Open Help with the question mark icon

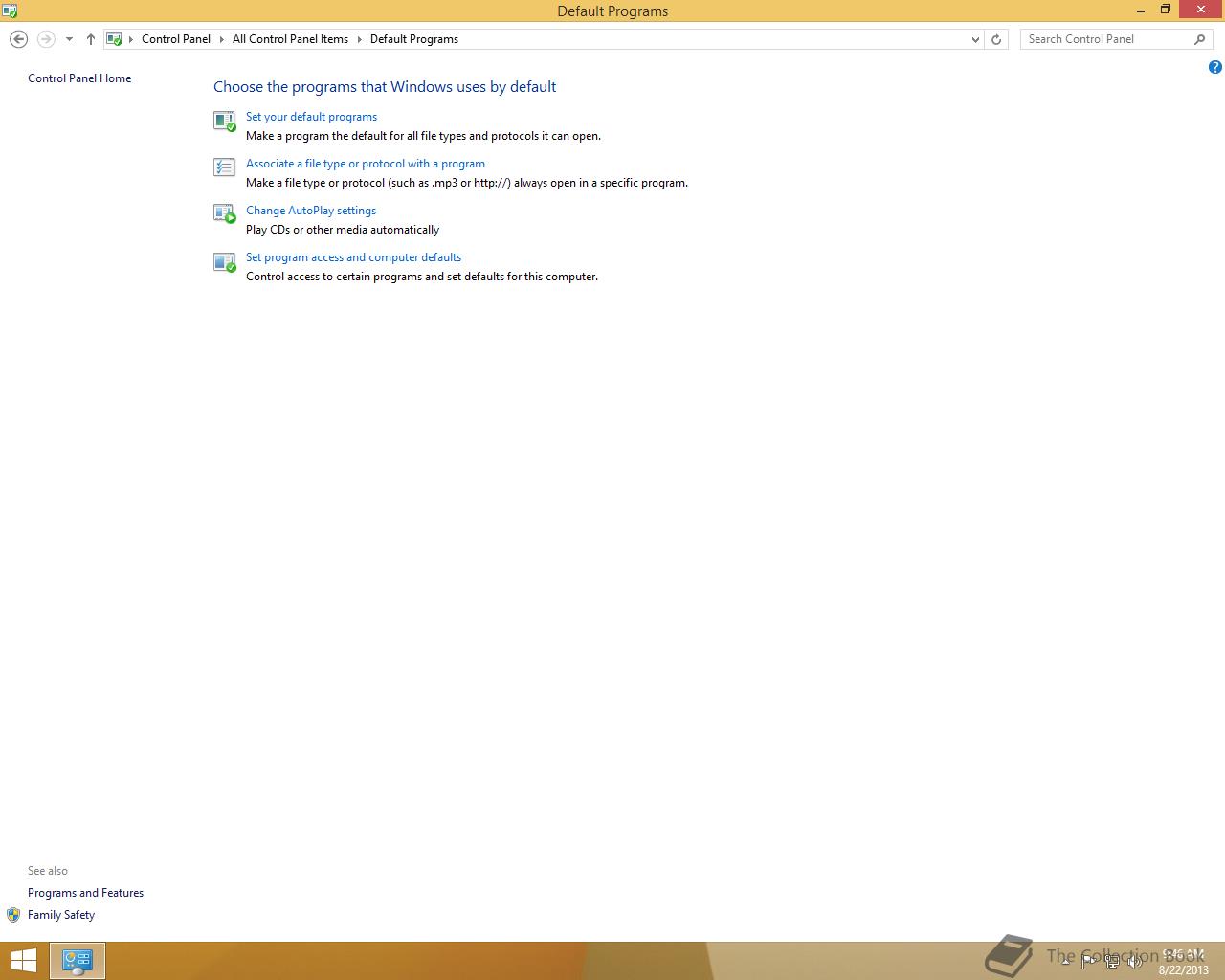click(x=1215, y=67)
